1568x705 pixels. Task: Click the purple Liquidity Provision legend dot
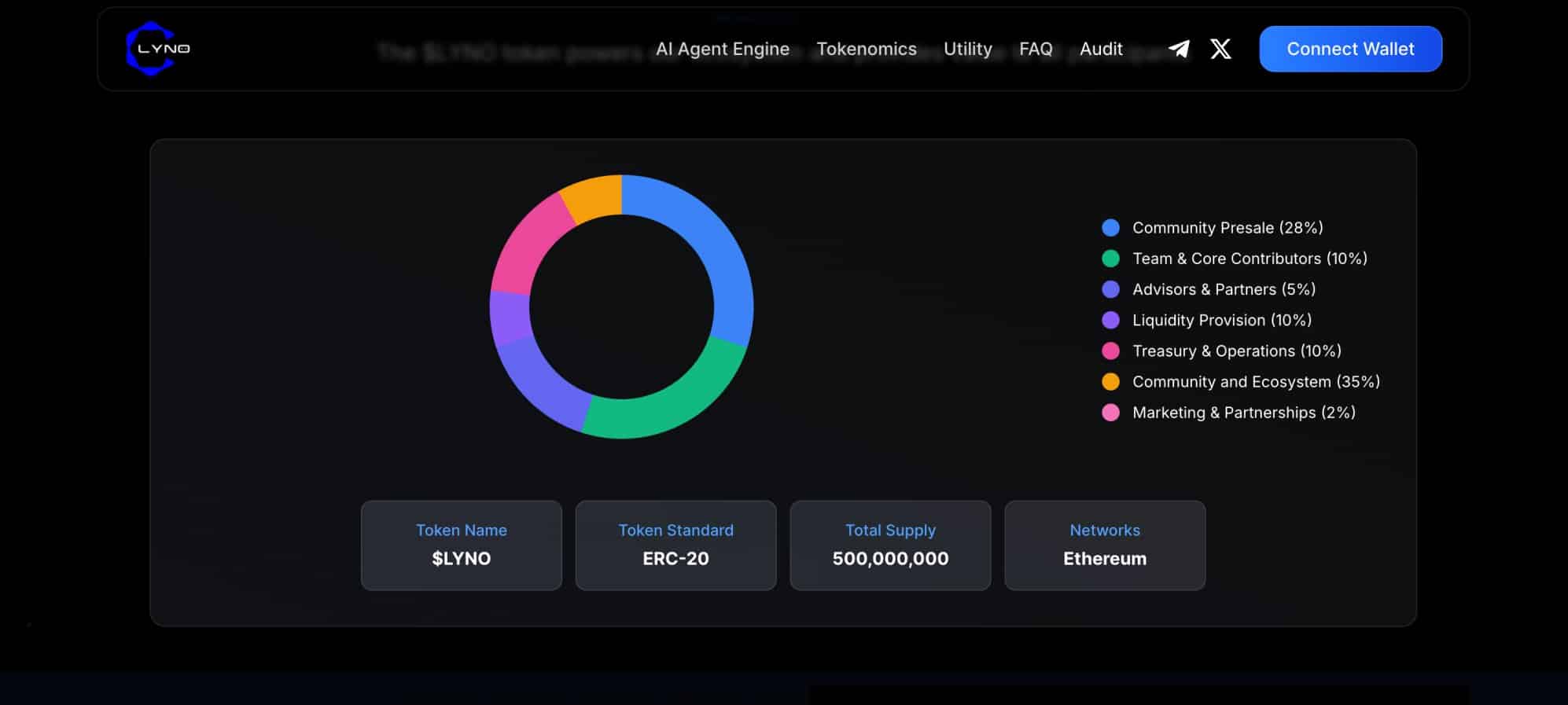(1110, 320)
